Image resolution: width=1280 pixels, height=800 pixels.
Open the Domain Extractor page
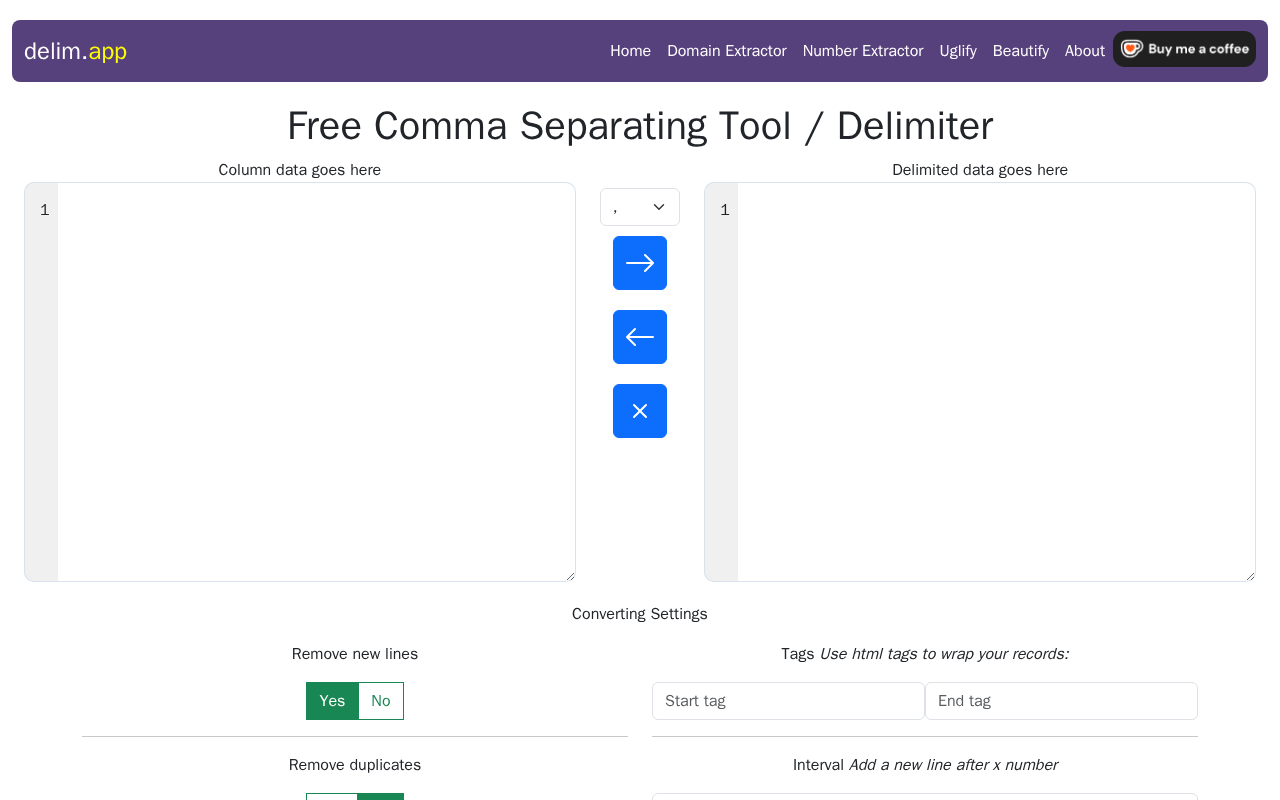(727, 51)
